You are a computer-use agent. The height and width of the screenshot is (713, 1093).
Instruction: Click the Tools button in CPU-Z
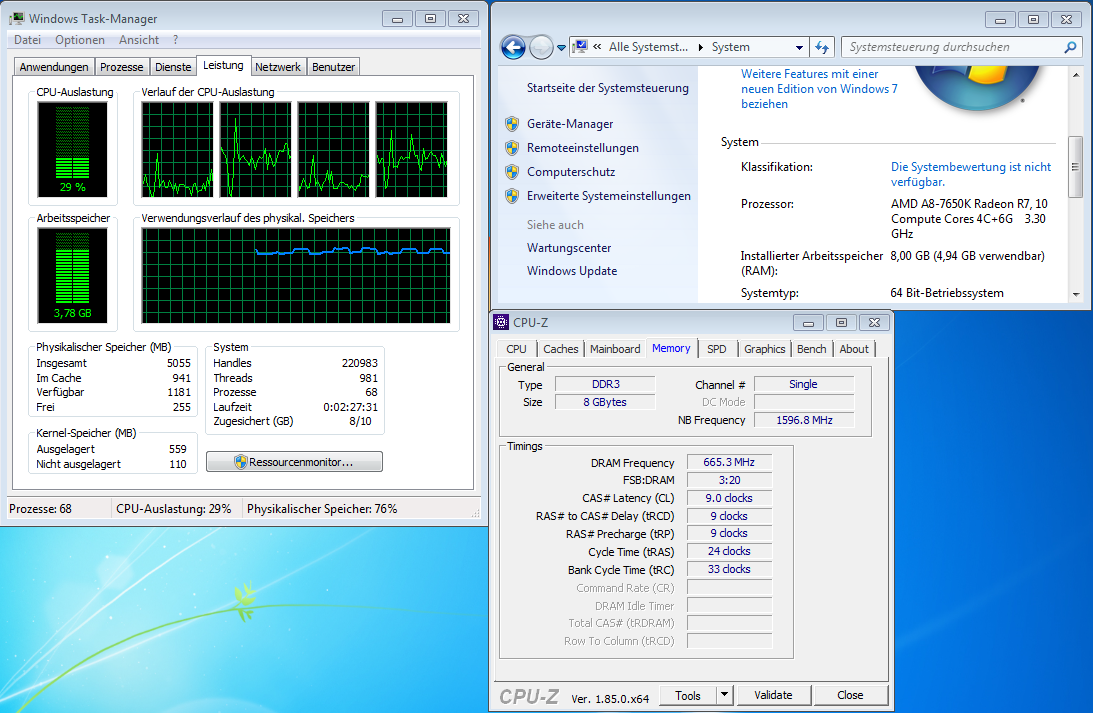tap(688, 695)
